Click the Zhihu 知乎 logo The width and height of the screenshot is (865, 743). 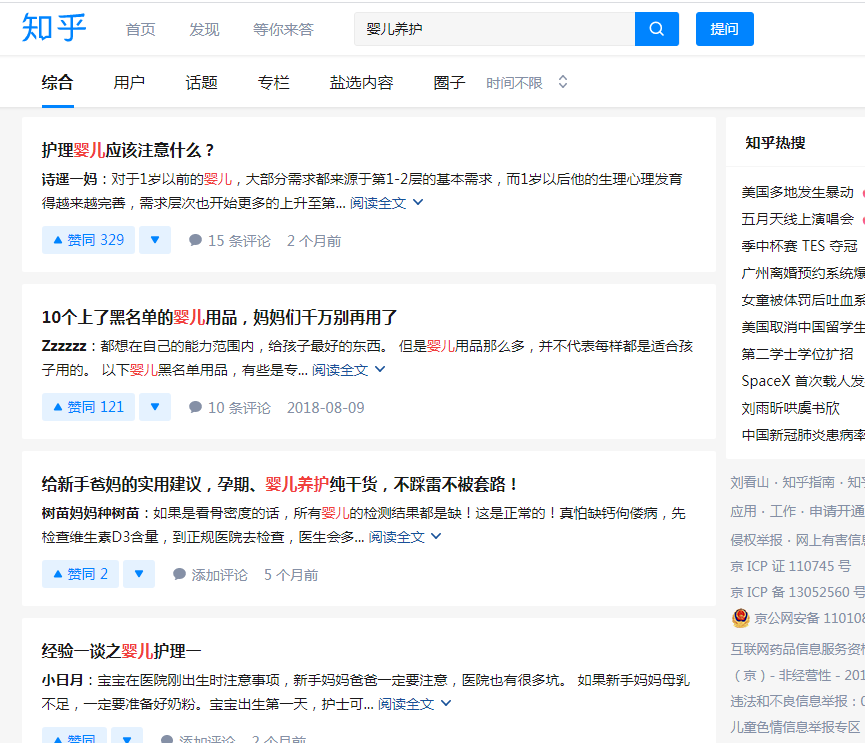54,28
